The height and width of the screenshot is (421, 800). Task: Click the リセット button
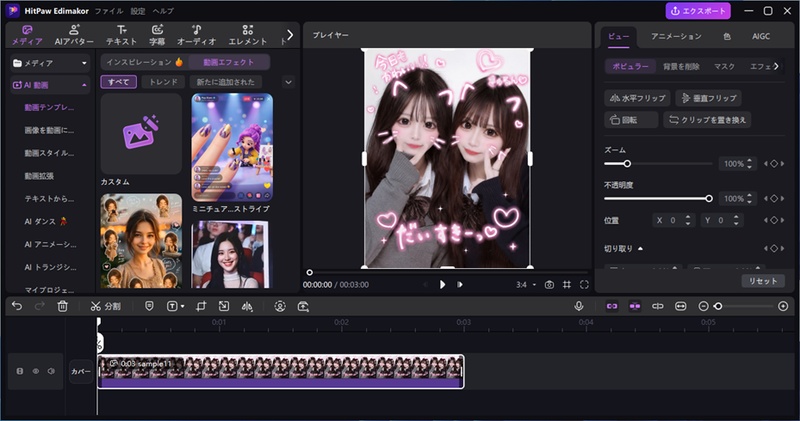coord(763,281)
